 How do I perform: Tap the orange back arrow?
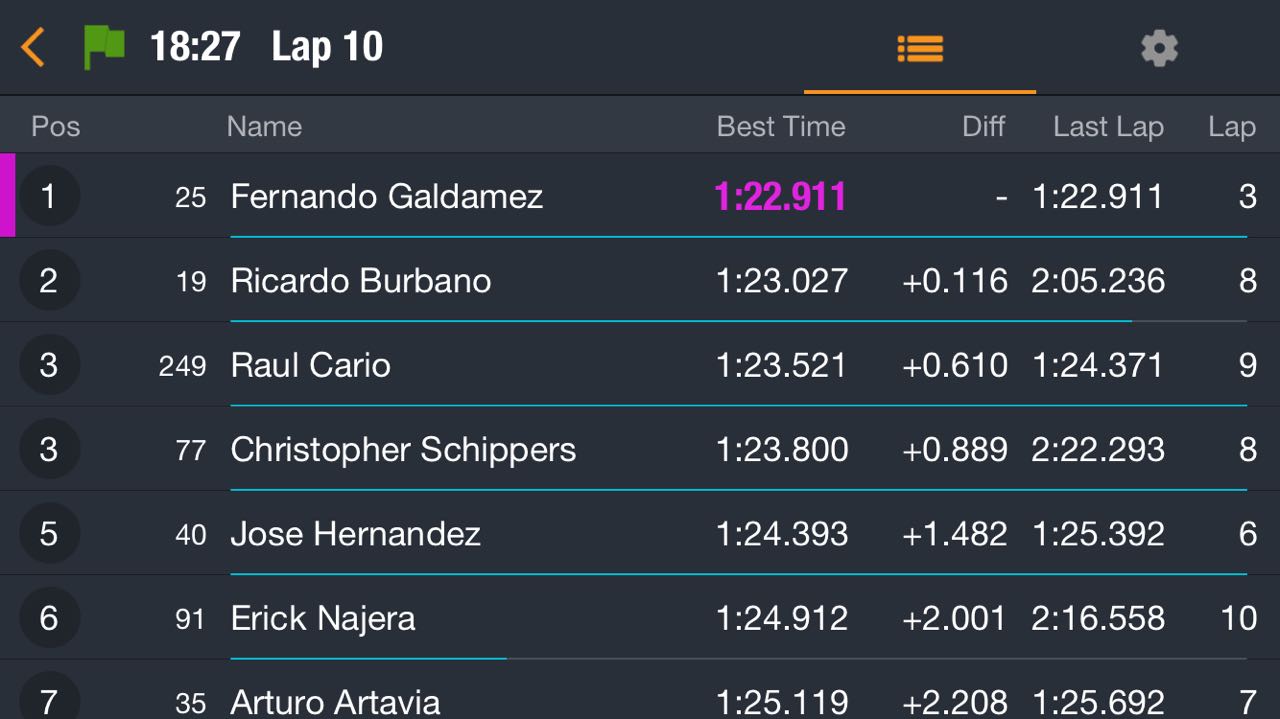point(33,47)
